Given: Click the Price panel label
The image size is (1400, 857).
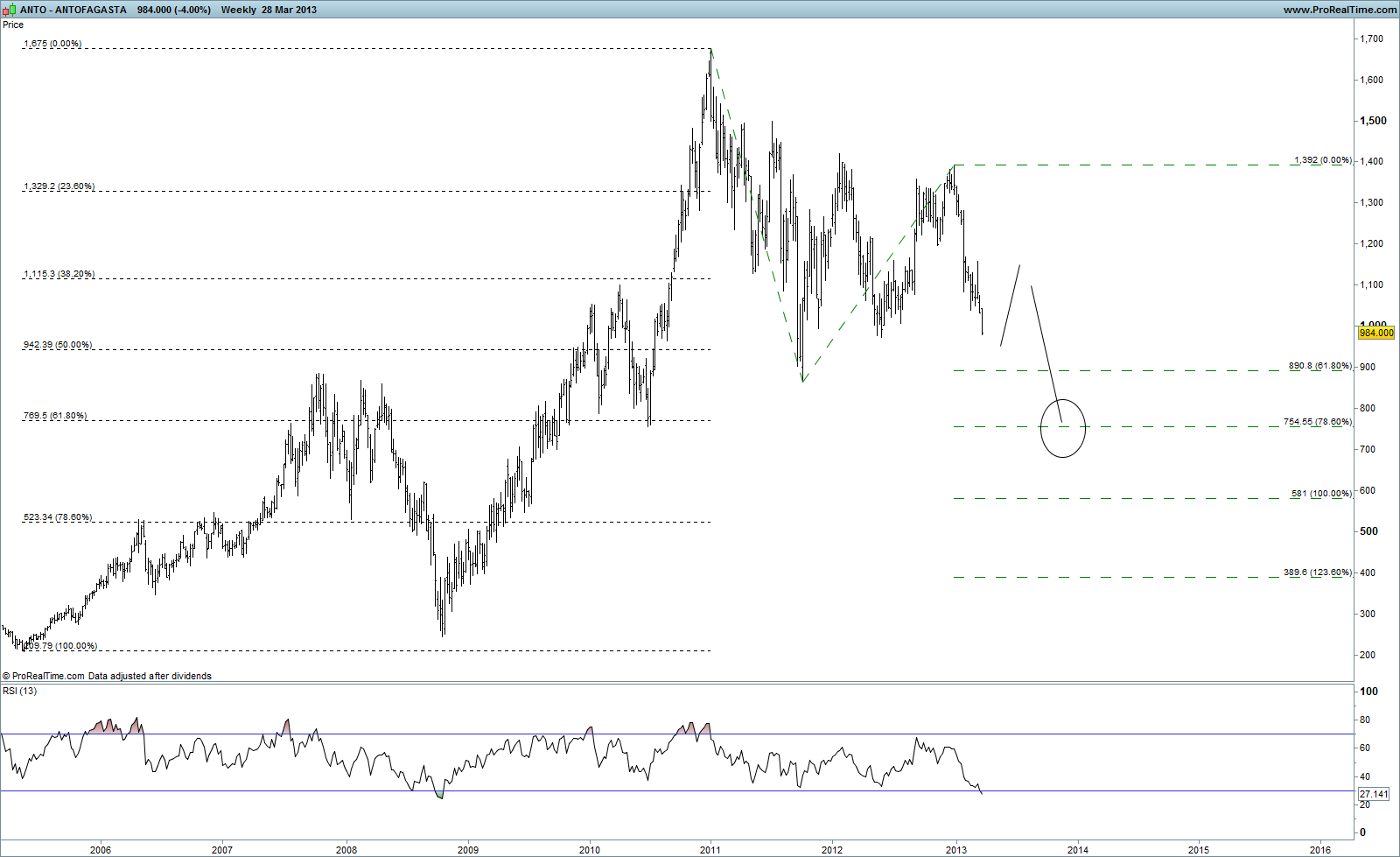Looking at the screenshot, I should coord(13,25).
